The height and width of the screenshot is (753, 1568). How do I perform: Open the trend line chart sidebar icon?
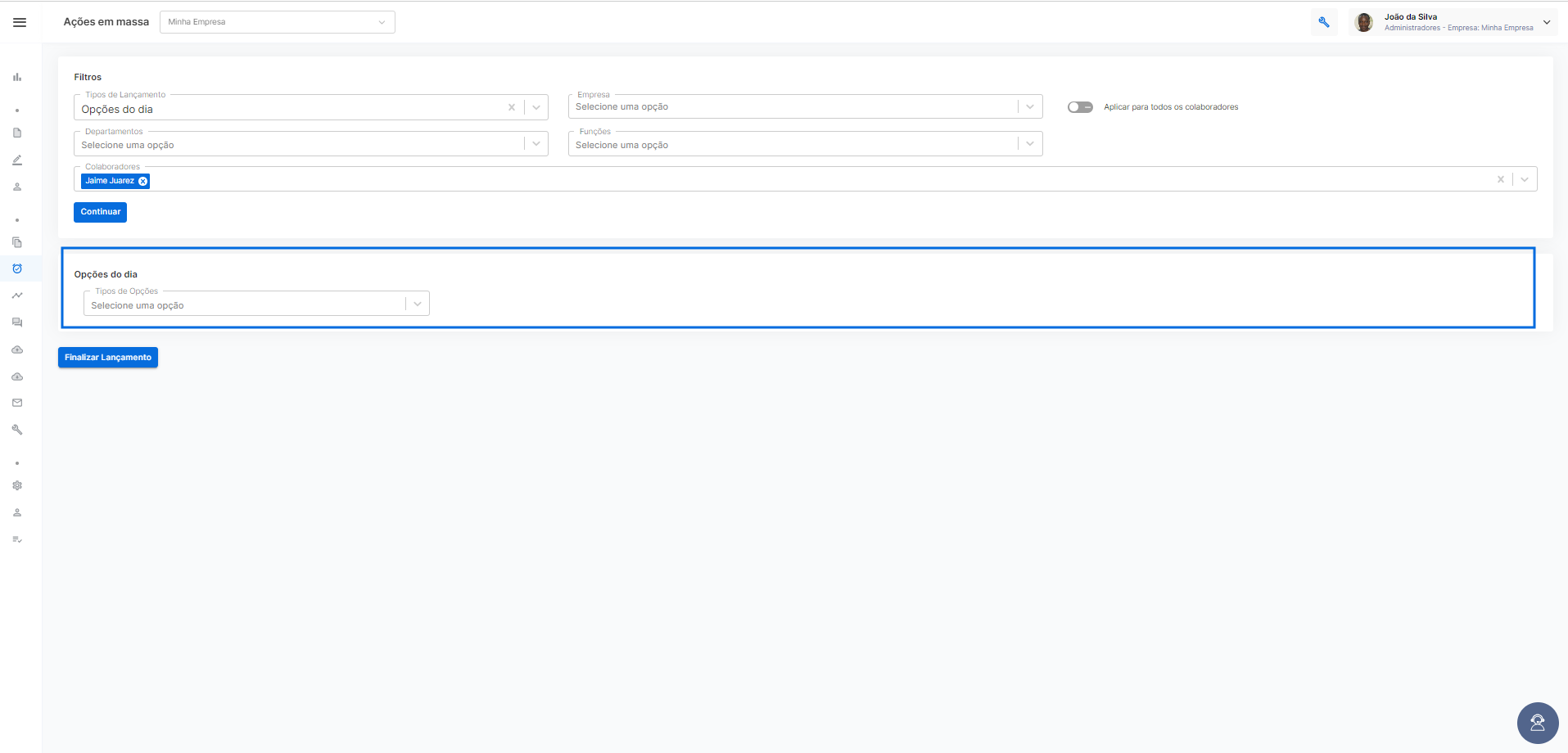(x=17, y=295)
